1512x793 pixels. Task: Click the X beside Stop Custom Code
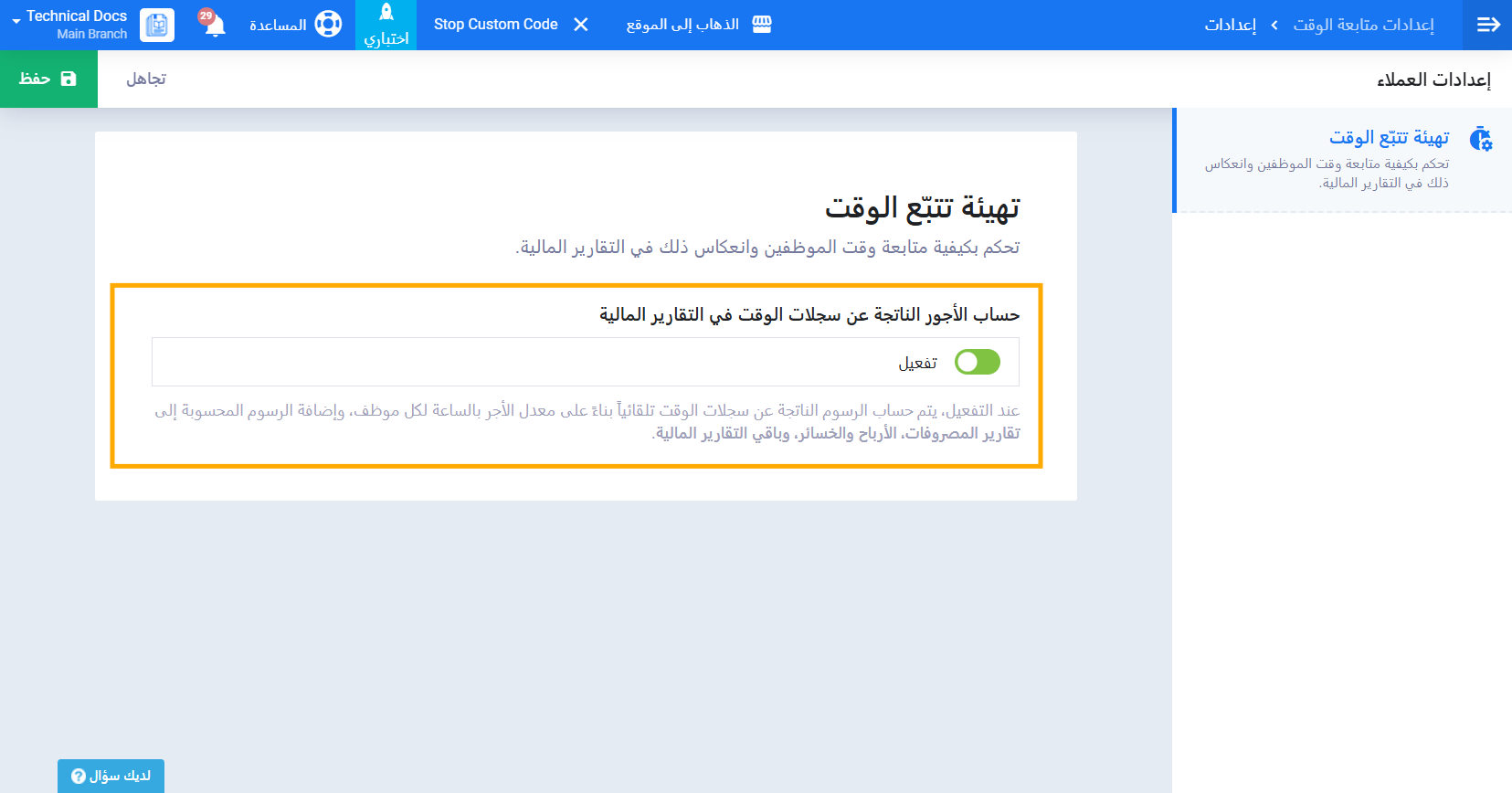(x=581, y=25)
